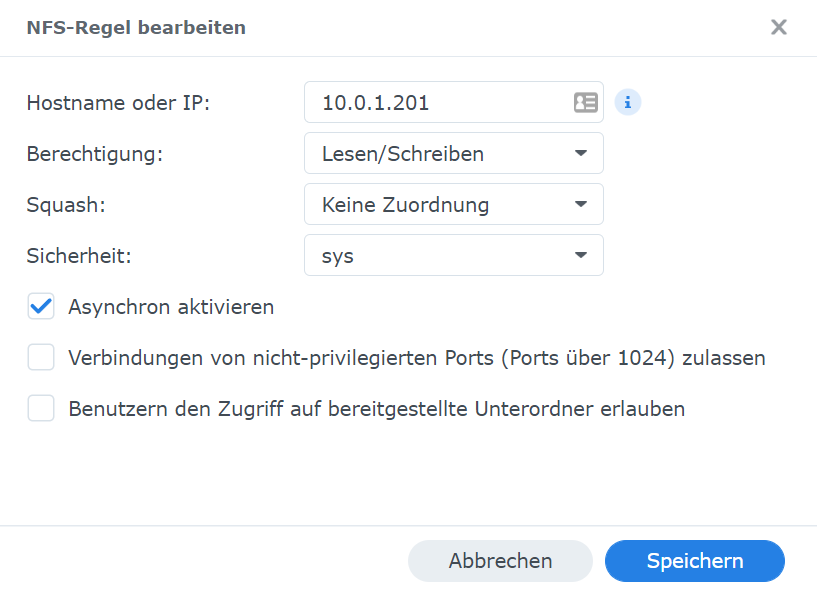Click the 'Sicherheit:' field label

(79, 256)
